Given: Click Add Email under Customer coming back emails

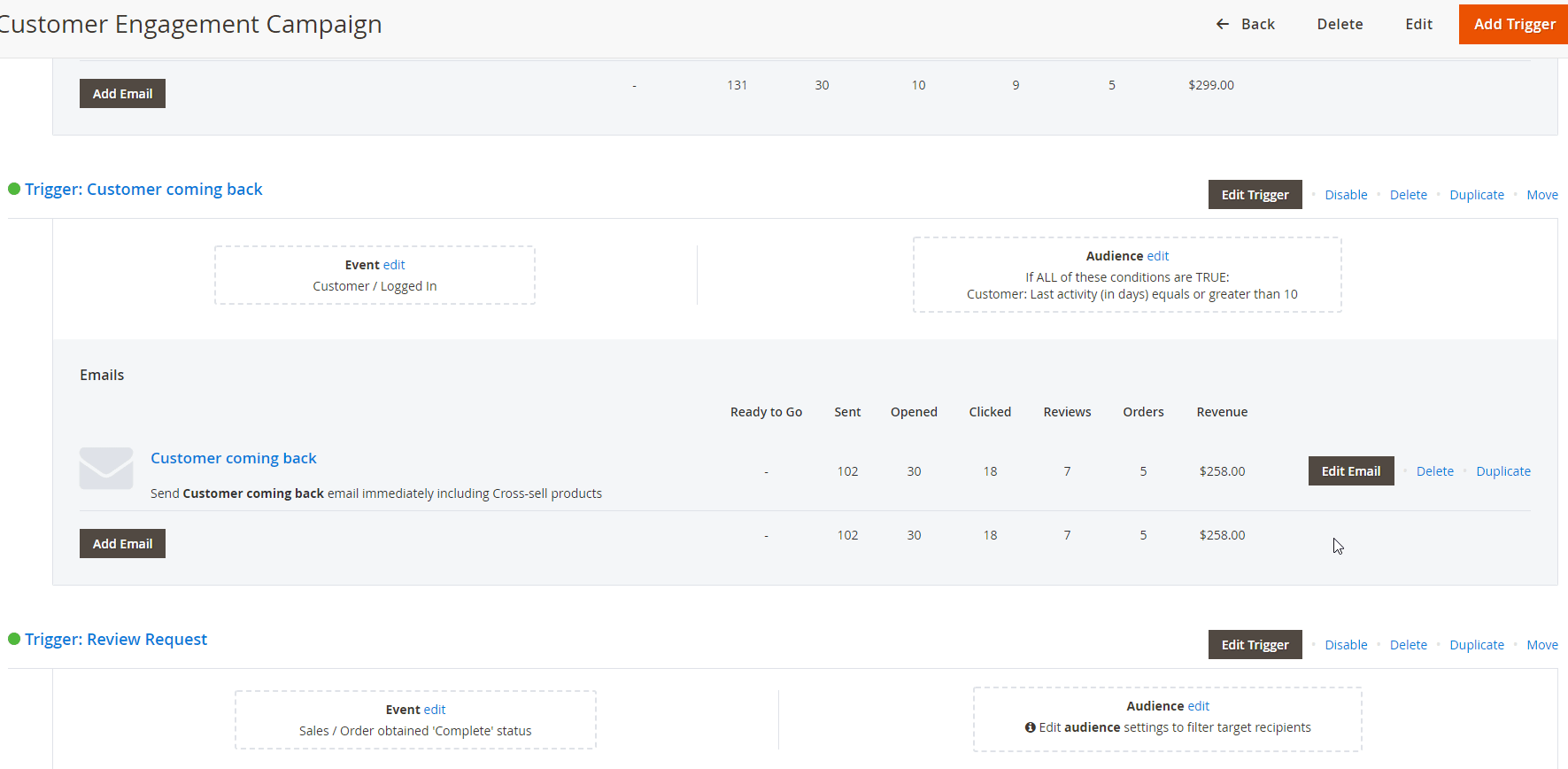Looking at the screenshot, I should 122,544.
